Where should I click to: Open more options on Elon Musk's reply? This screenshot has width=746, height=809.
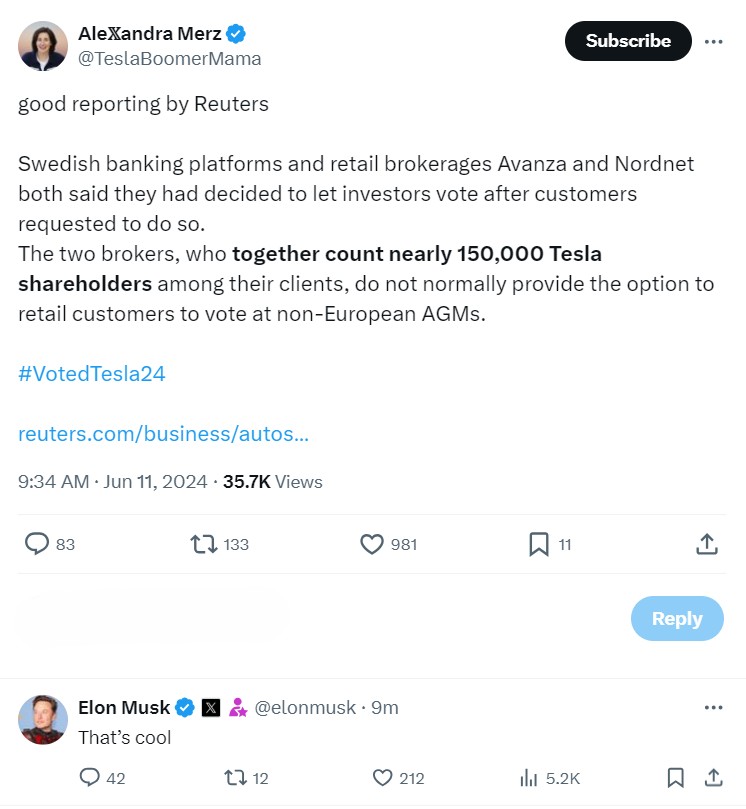tap(713, 707)
